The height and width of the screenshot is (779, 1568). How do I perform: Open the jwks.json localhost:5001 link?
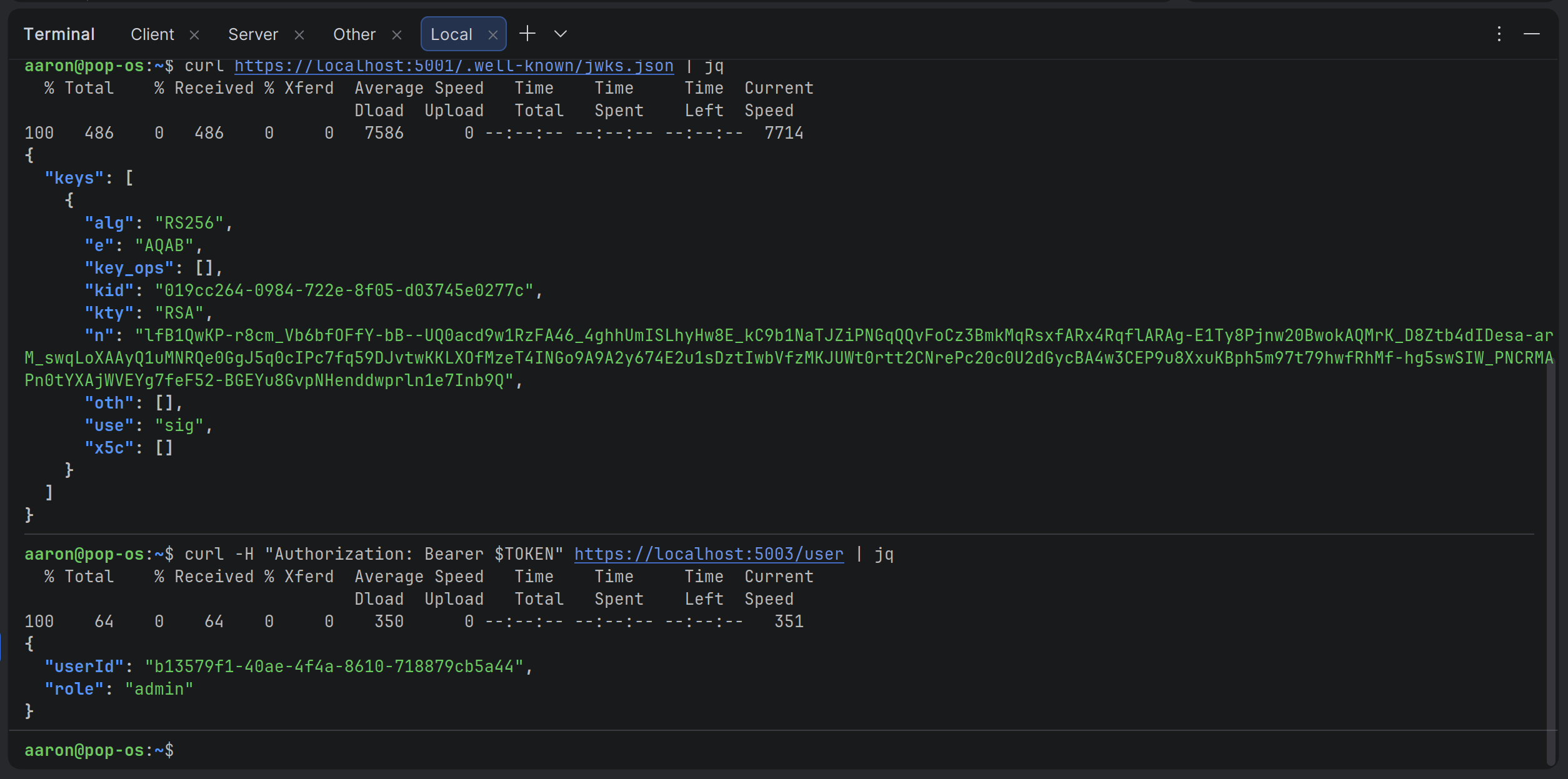pyautogui.click(x=454, y=66)
